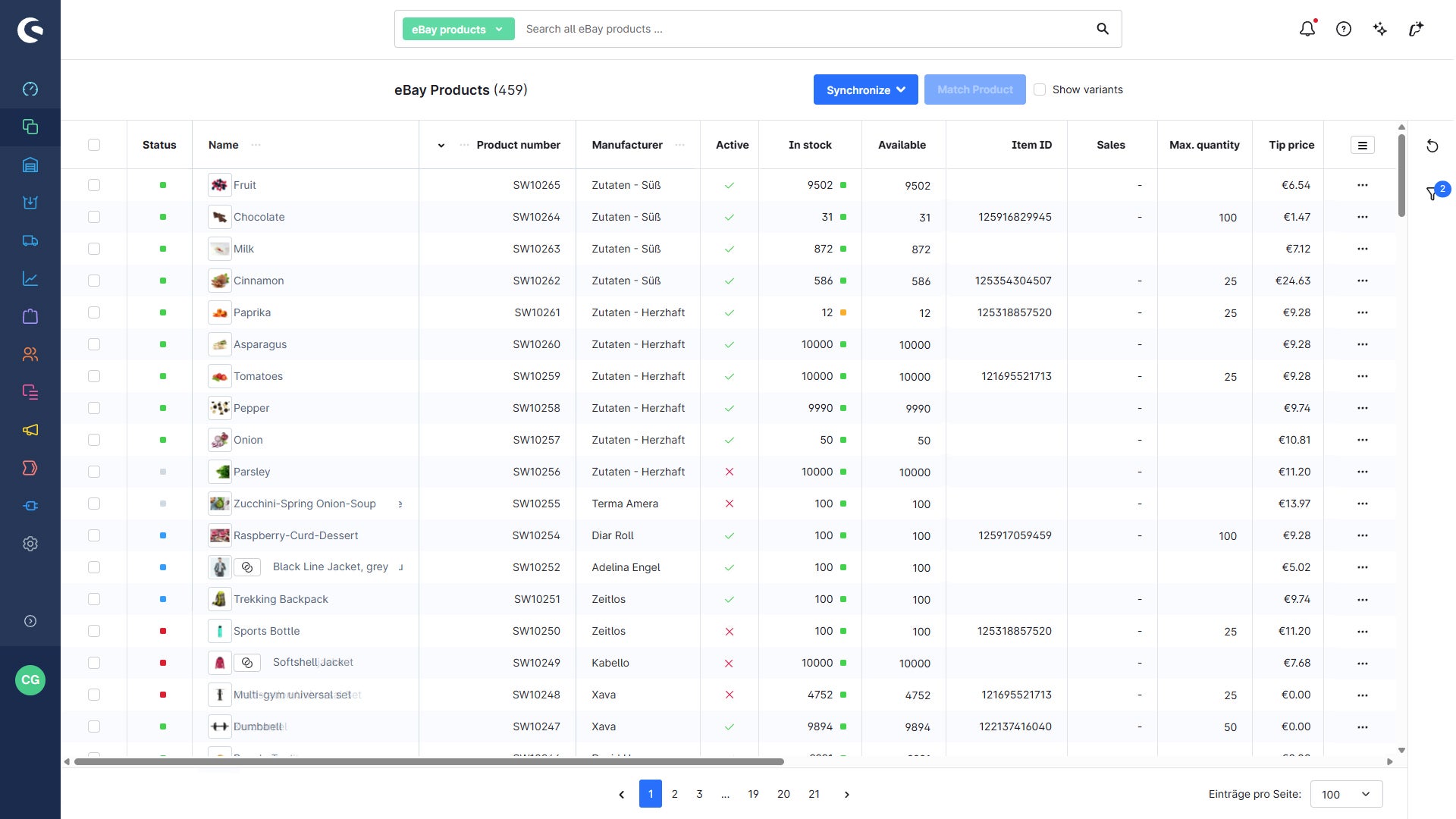Viewport: 1456px width, 819px height.
Task: Expand the Synchronize dropdown button
Action: [x=866, y=89]
